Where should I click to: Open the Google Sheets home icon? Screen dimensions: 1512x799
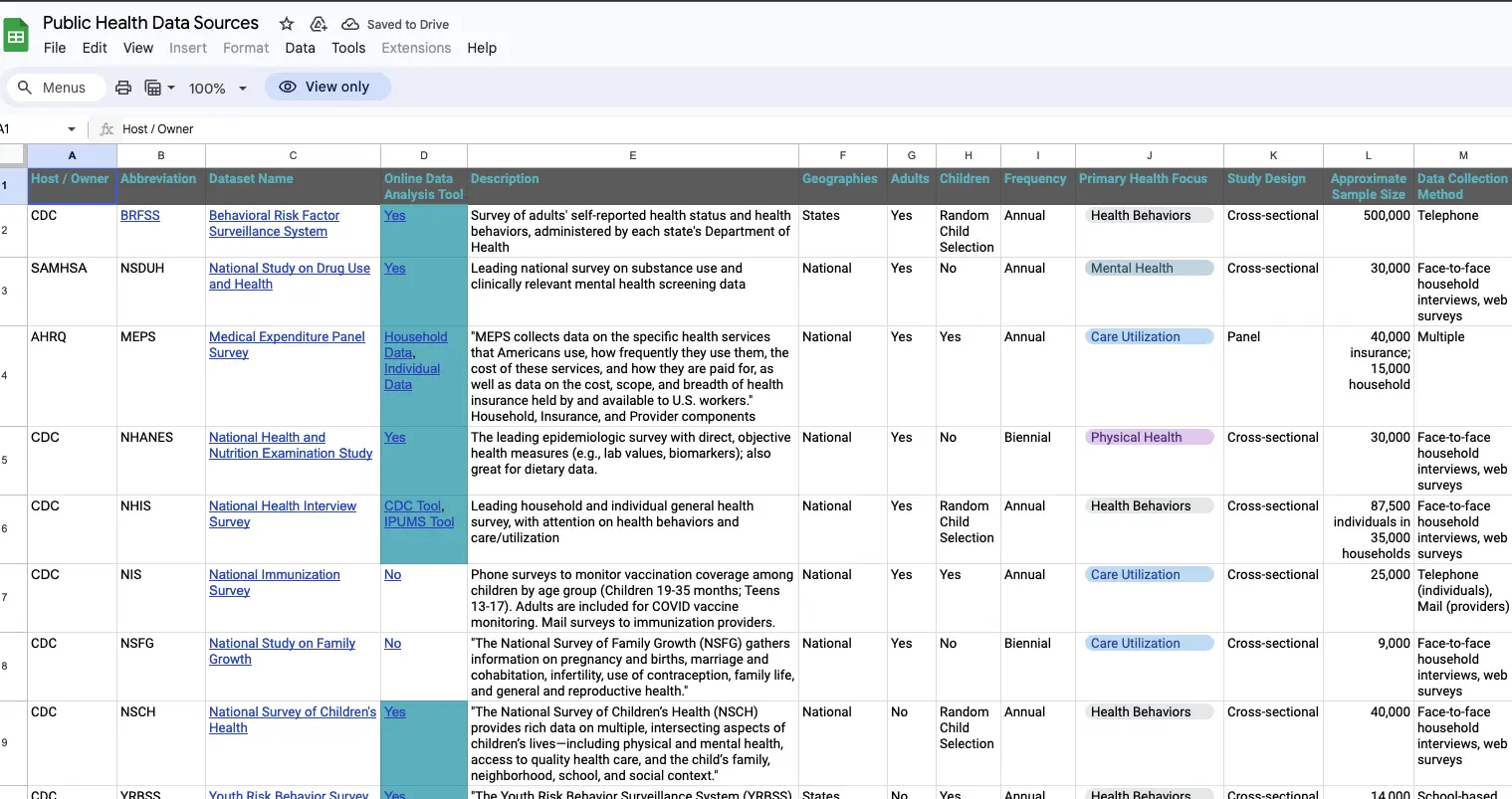coord(16,36)
